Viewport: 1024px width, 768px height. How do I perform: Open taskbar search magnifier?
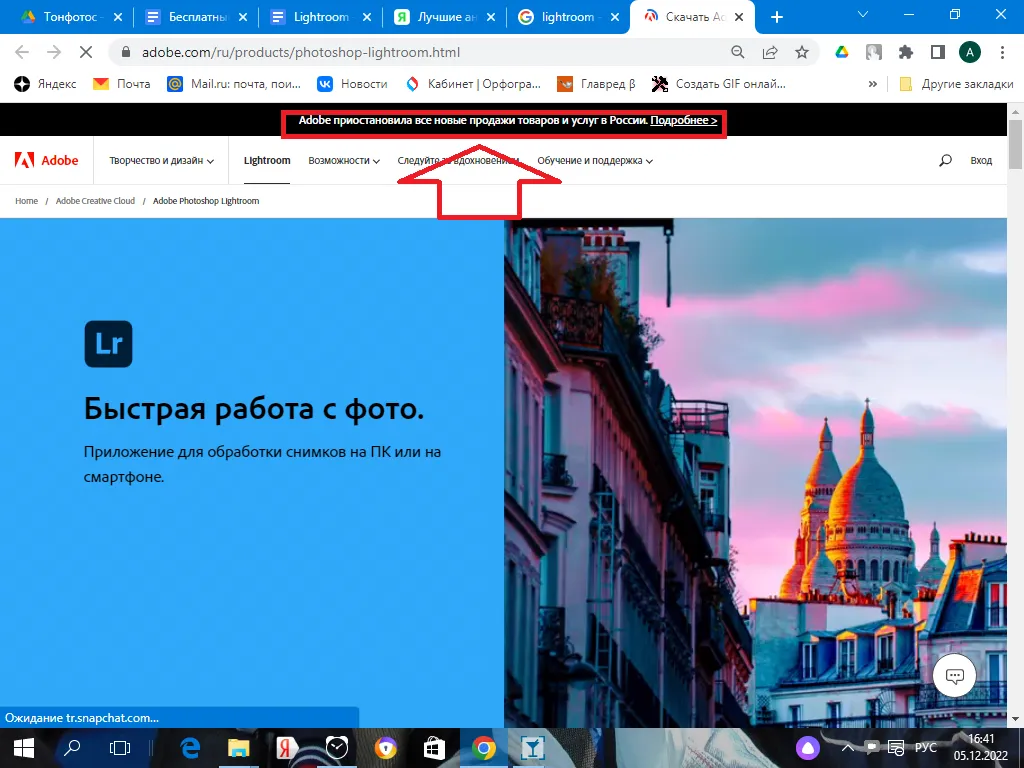71,748
